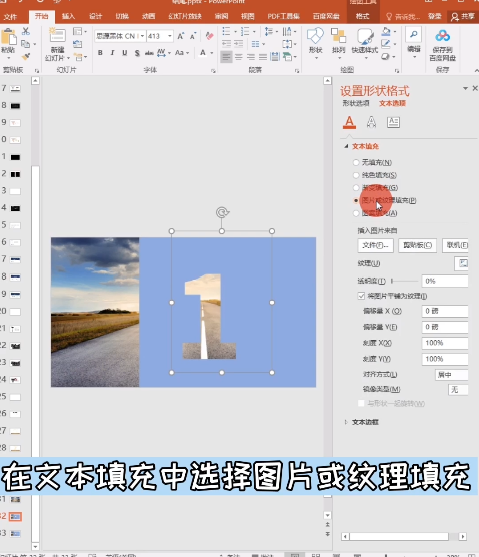Open the Mirror type (镜像类型) combo box

(x=458, y=390)
